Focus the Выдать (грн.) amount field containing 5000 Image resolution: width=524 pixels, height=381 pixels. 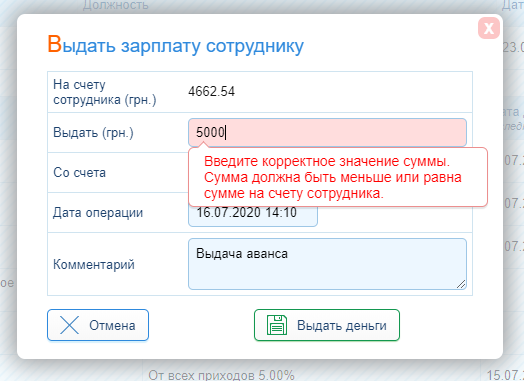(328, 132)
